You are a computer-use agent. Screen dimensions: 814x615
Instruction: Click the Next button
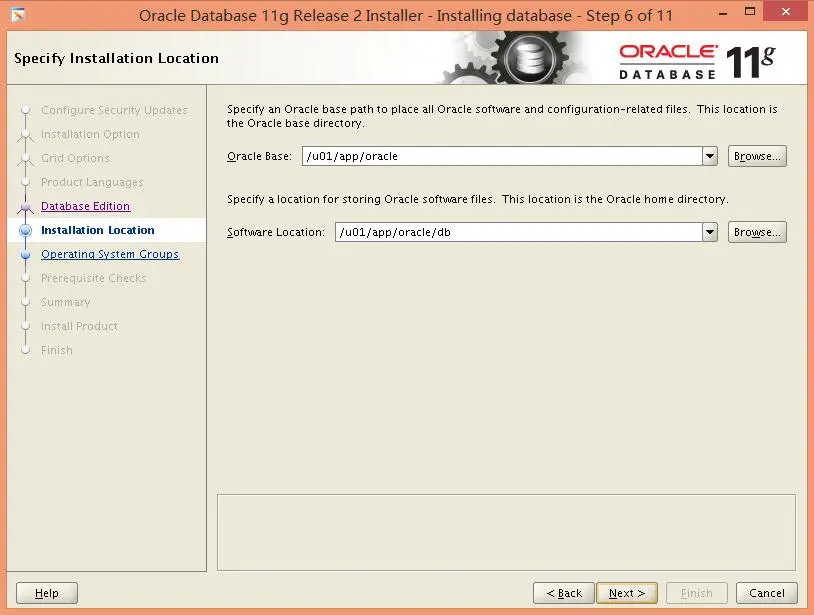pos(627,593)
